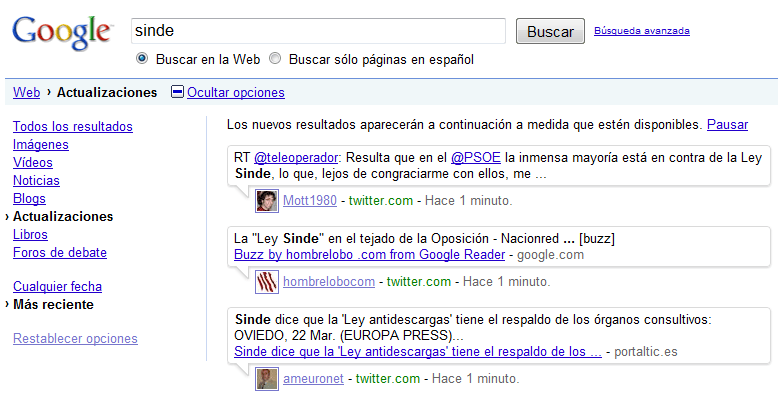
Task: Switch to the Noticias filter
Action: (36, 180)
